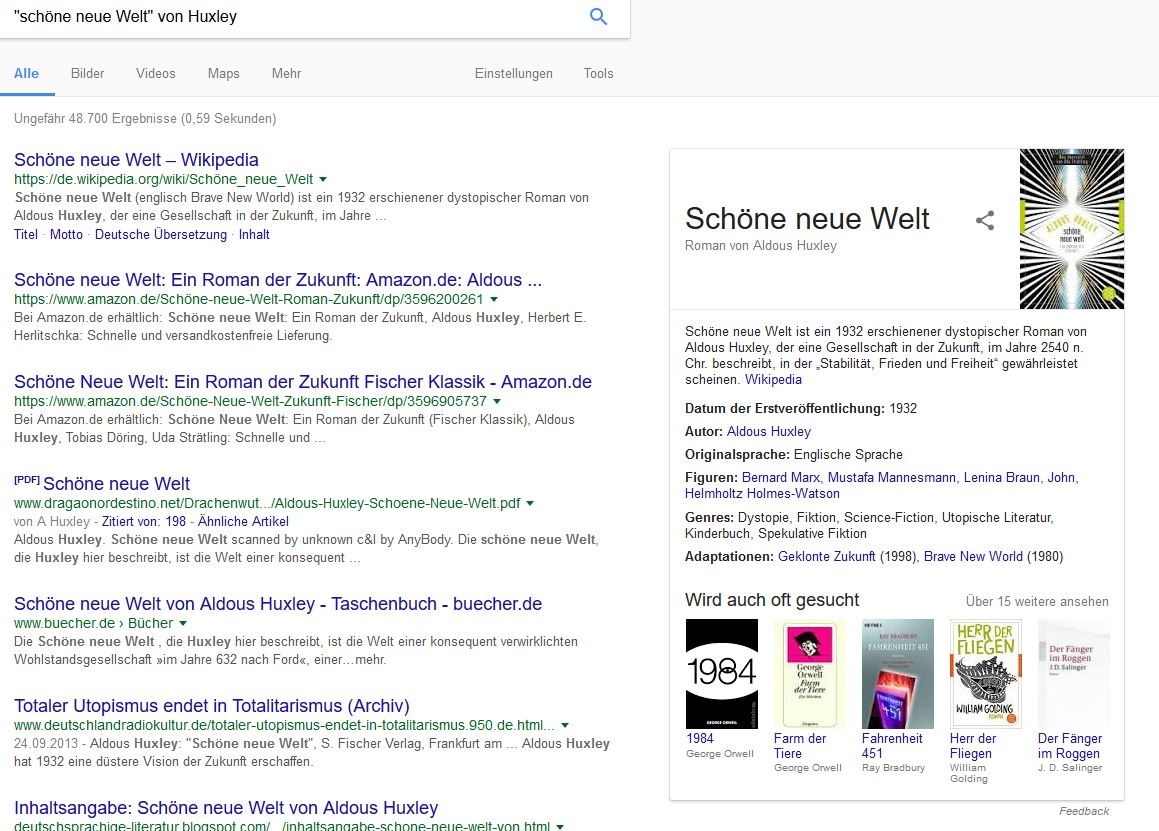Screen dimensions: 1159x831
Task: Click into the search query input field
Action: (x=290, y=17)
